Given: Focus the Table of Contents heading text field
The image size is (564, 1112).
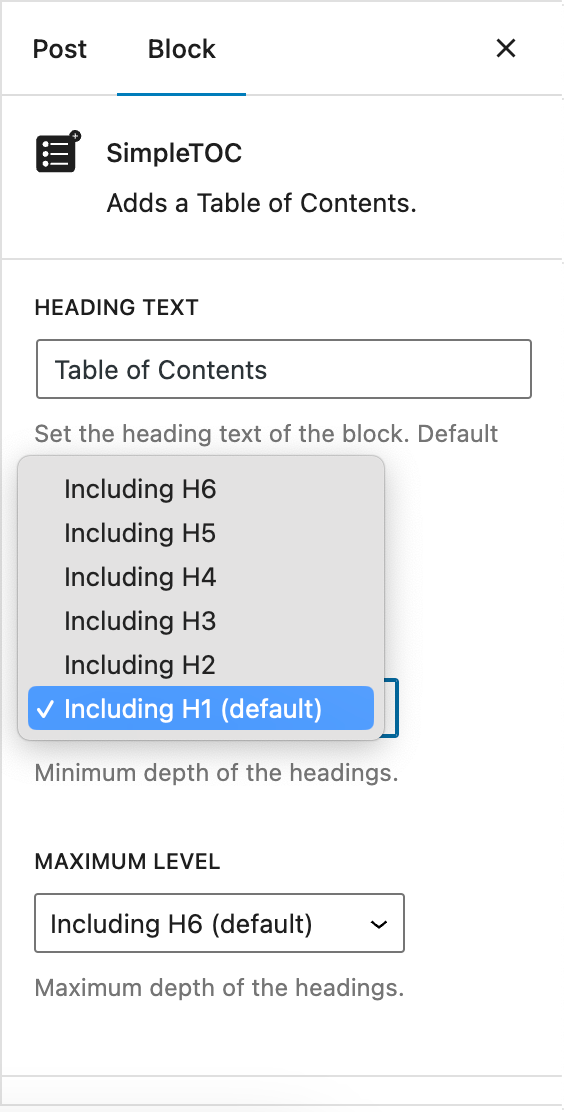Looking at the screenshot, I should tap(284, 369).
